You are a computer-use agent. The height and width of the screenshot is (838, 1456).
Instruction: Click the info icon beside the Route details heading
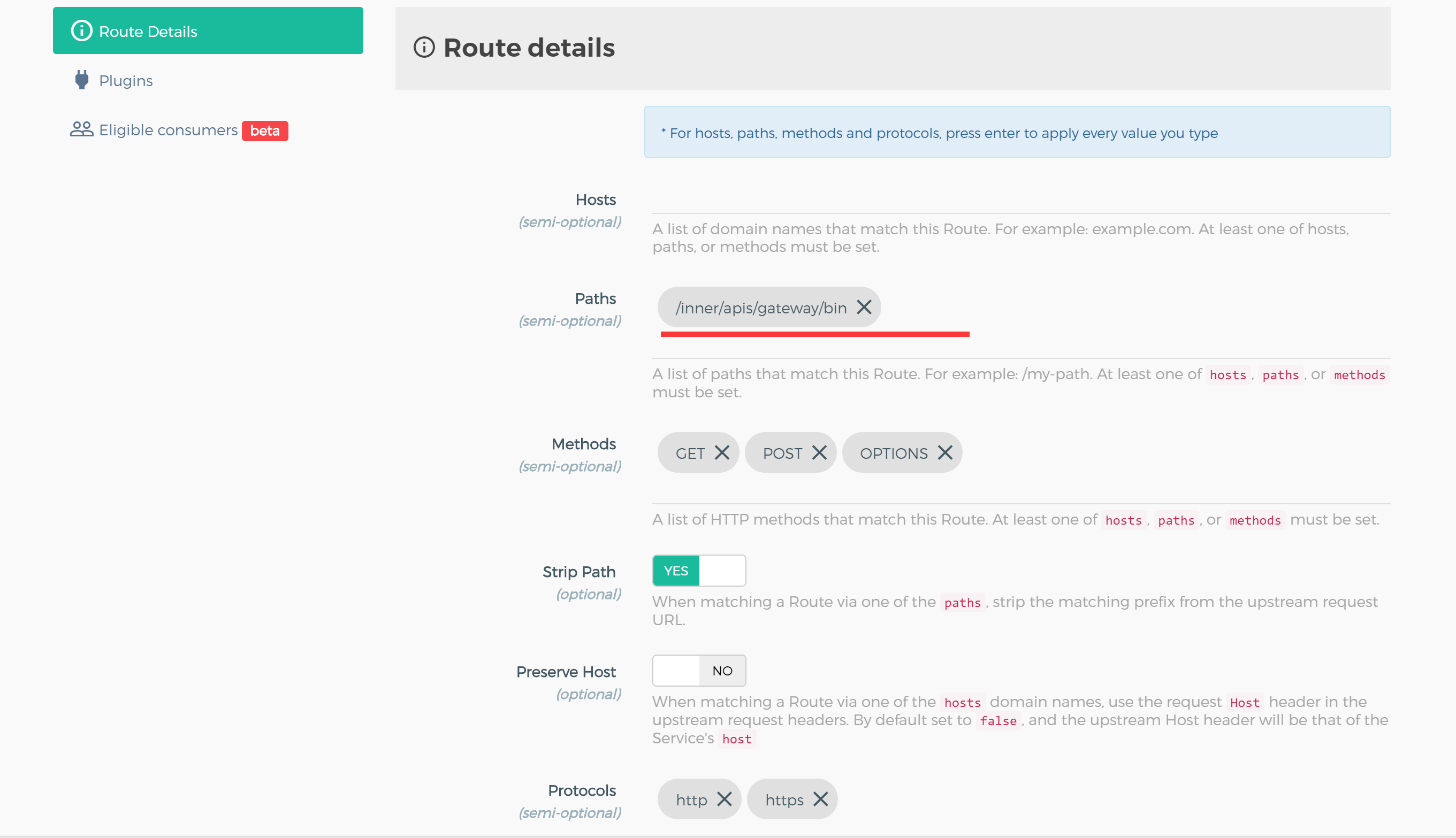click(424, 47)
